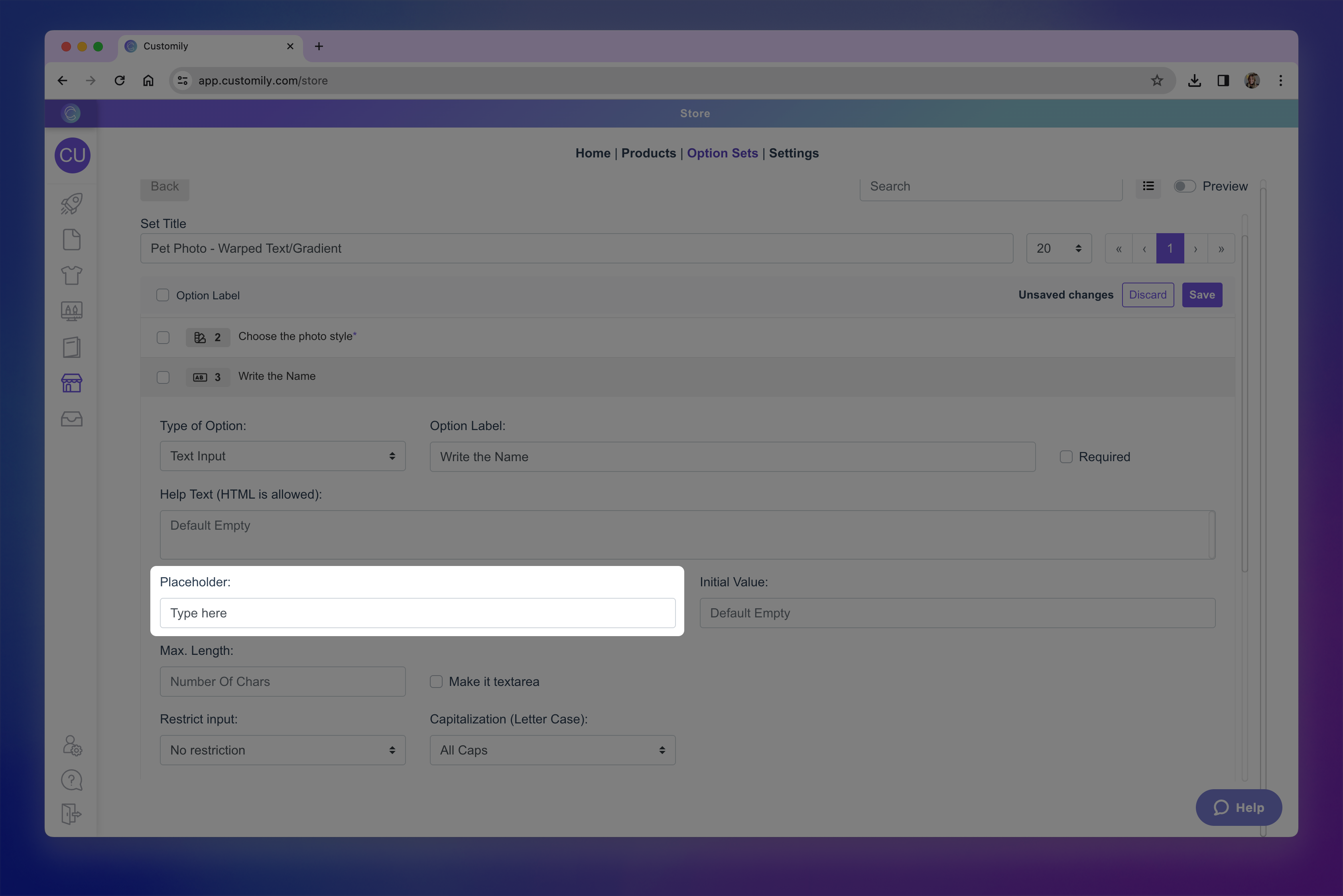
Task: Open the t-shirt products sidebar icon
Action: 71,275
